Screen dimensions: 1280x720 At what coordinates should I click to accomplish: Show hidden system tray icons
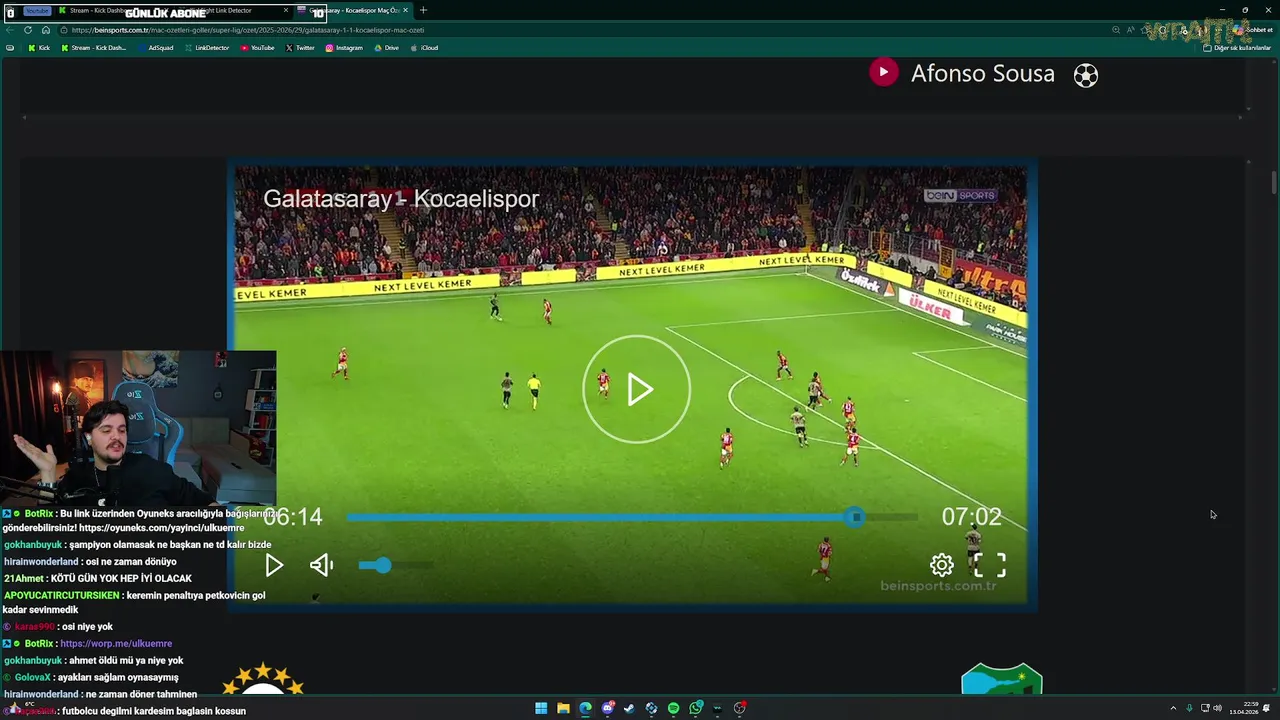pyautogui.click(x=1173, y=708)
